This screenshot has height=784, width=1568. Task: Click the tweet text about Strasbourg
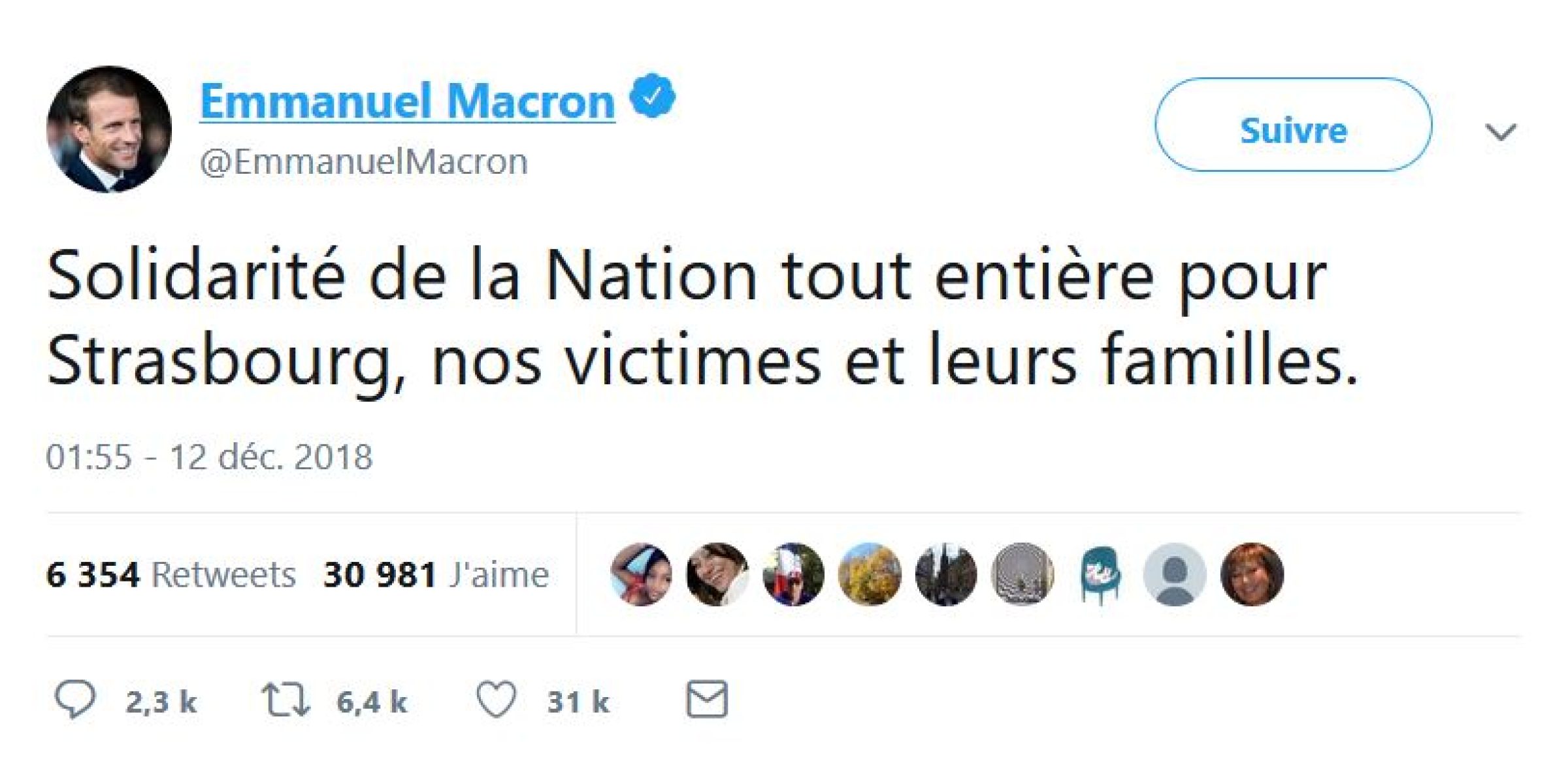tap(702, 319)
